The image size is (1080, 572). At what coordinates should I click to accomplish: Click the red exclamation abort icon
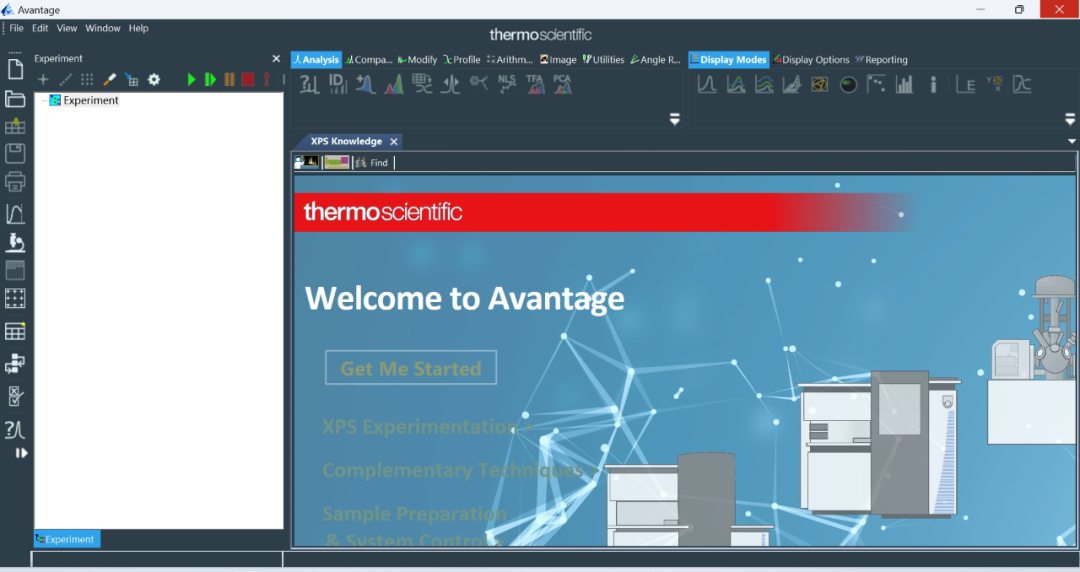tap(267, 79)
